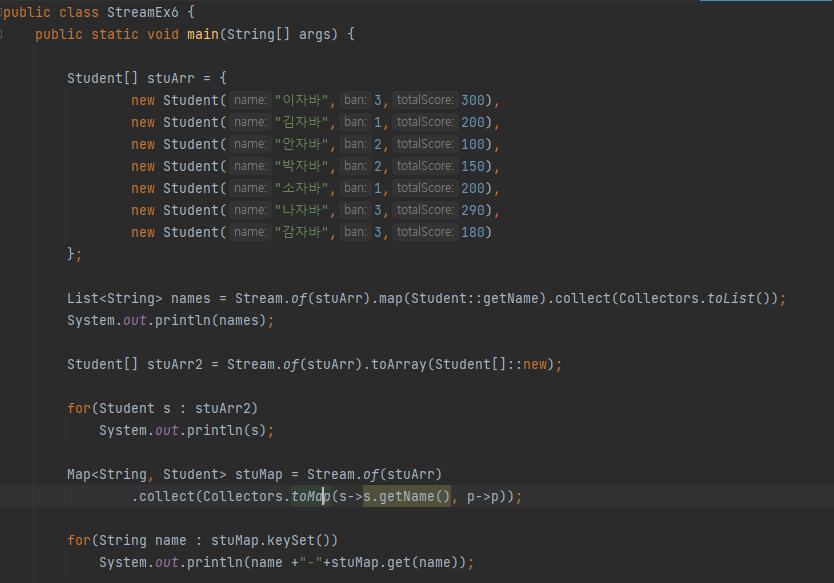Click the totalScore value 300

[x=473, y=100]
